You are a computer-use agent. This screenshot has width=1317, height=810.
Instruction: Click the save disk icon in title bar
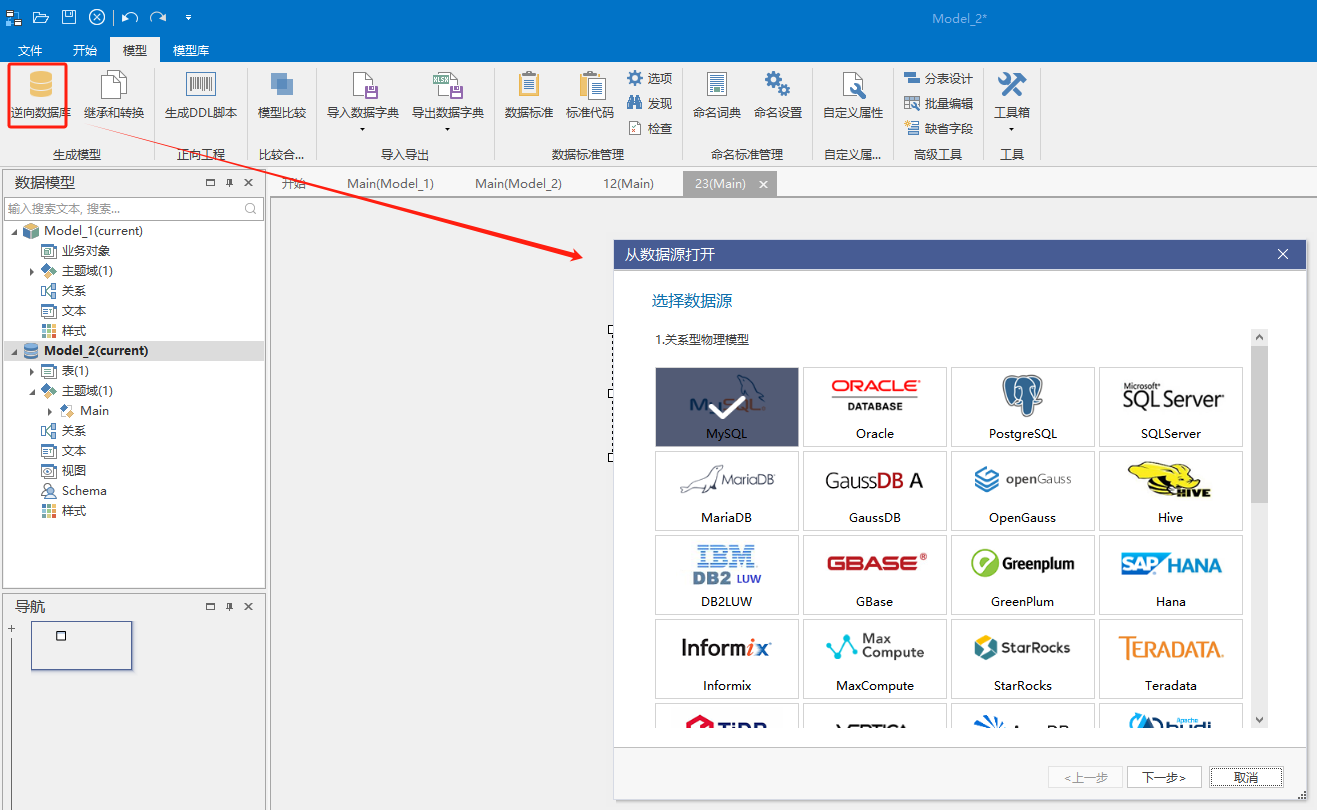tap(69, 17)
